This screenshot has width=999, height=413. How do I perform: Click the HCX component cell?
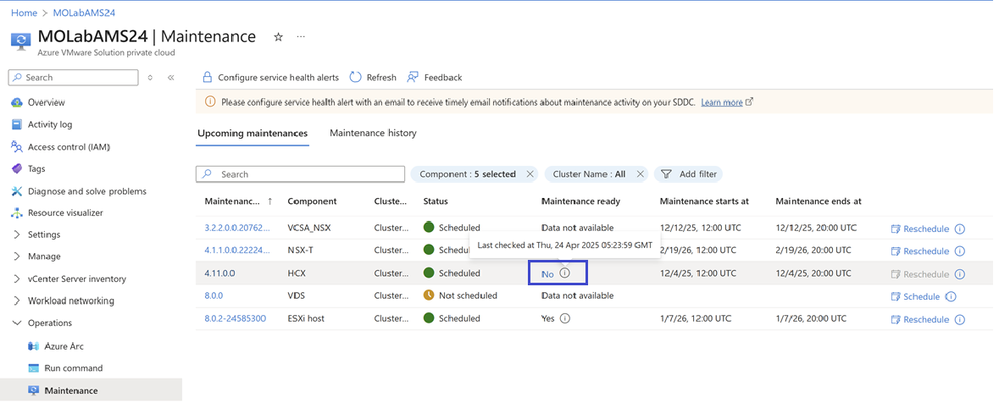[x=297, y=273]
